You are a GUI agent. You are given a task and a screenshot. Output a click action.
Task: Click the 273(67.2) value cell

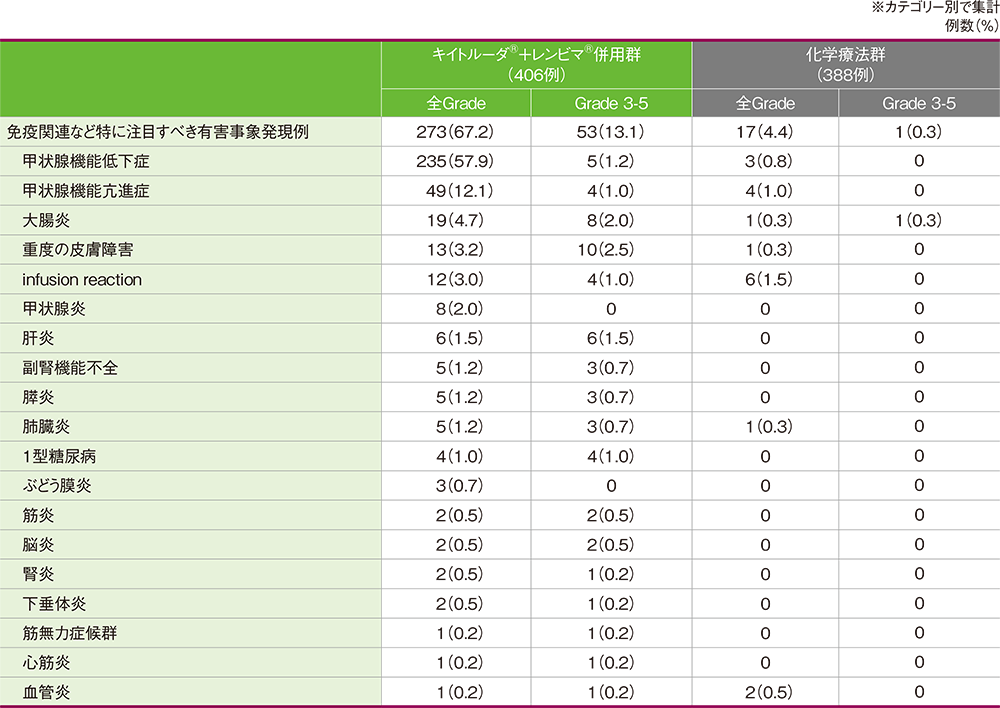point(457,132)
